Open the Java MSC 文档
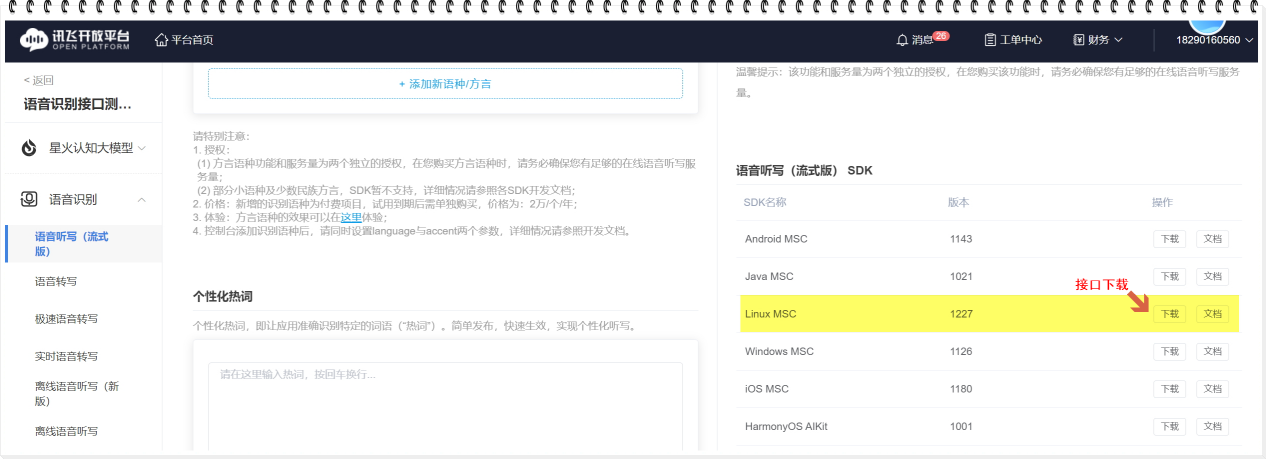 coord(1212,276)
